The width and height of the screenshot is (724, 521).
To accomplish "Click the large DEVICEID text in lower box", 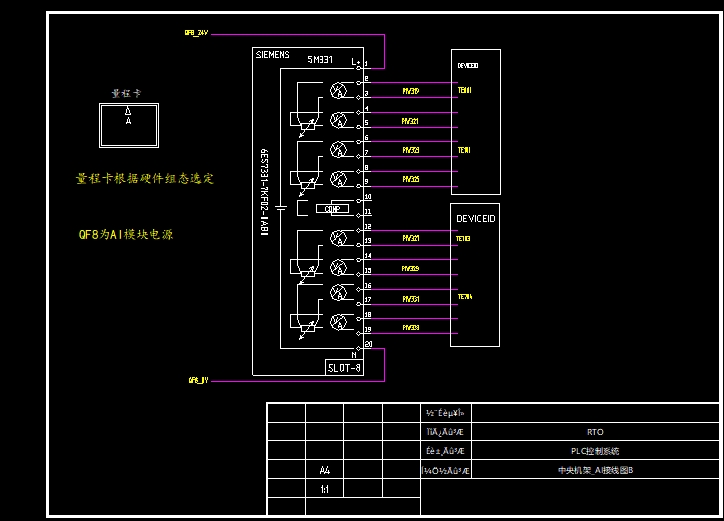I will (x=476, y=218).
